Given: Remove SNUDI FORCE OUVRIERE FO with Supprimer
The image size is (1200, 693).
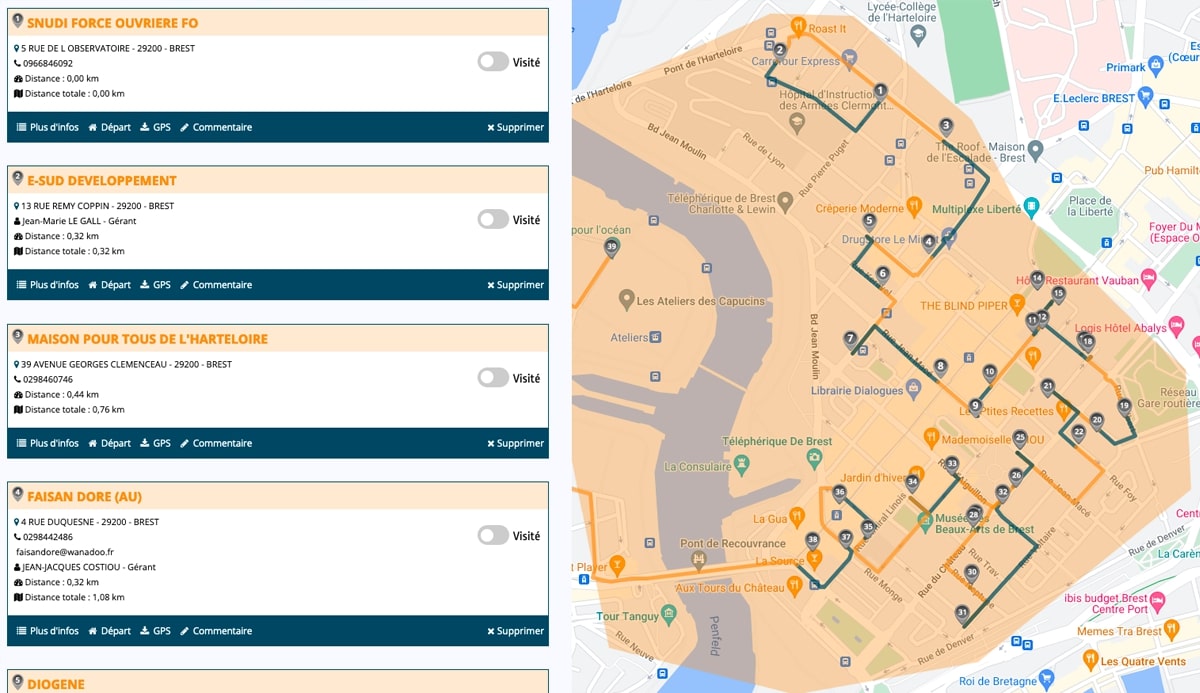Looking at the screenshot, I should [x=515, y=127].
